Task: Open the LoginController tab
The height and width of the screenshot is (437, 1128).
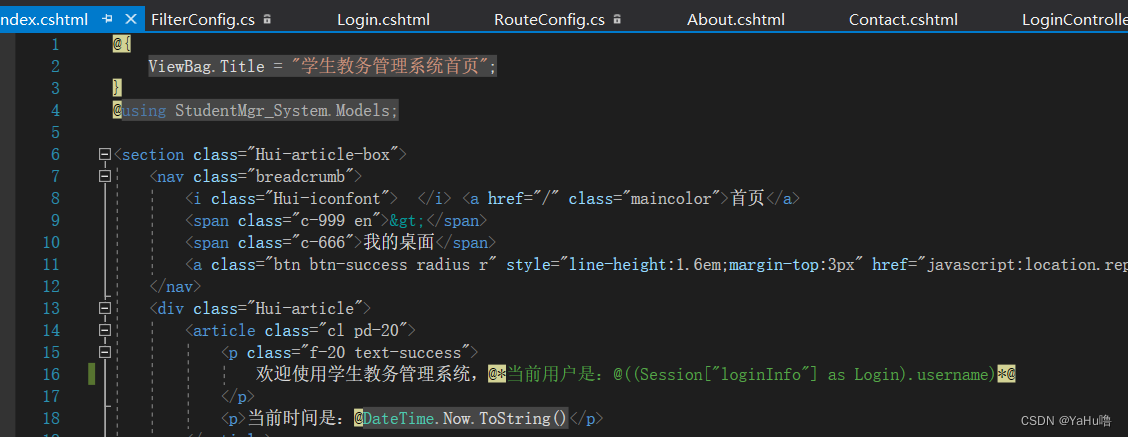Action: [x=1075, y=19]
